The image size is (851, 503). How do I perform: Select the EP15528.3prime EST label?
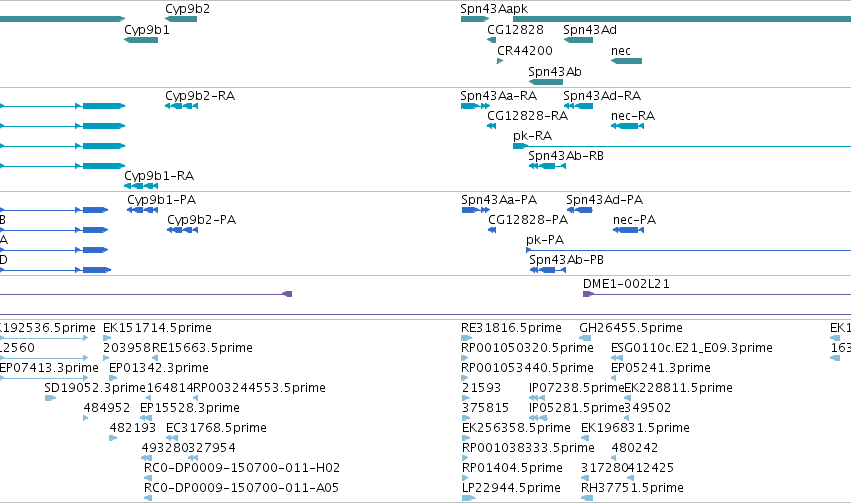pyautogui.click(x=190, y=408)
